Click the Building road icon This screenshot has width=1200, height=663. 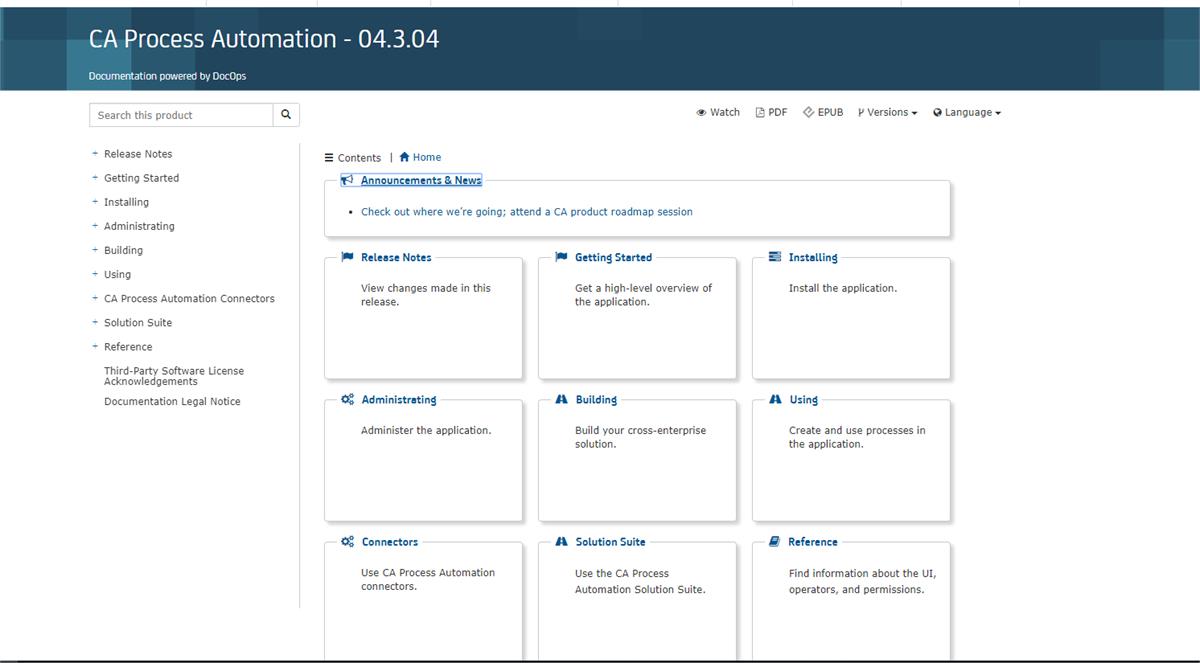[561, 400]
